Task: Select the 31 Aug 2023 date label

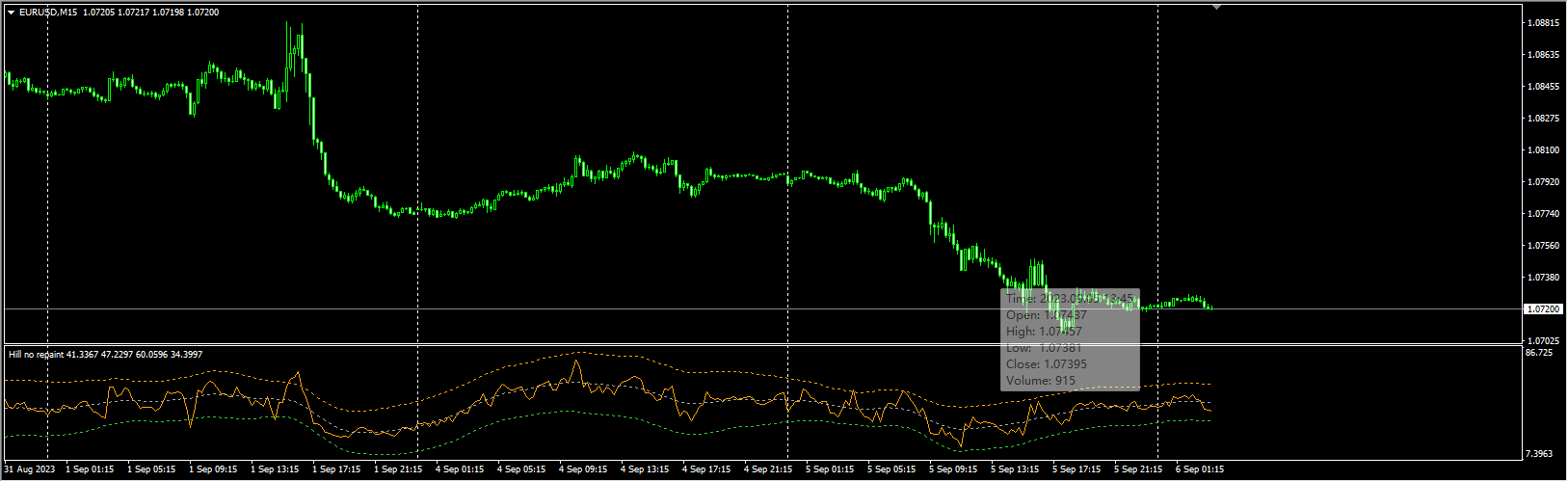Action: pos(29,469)
